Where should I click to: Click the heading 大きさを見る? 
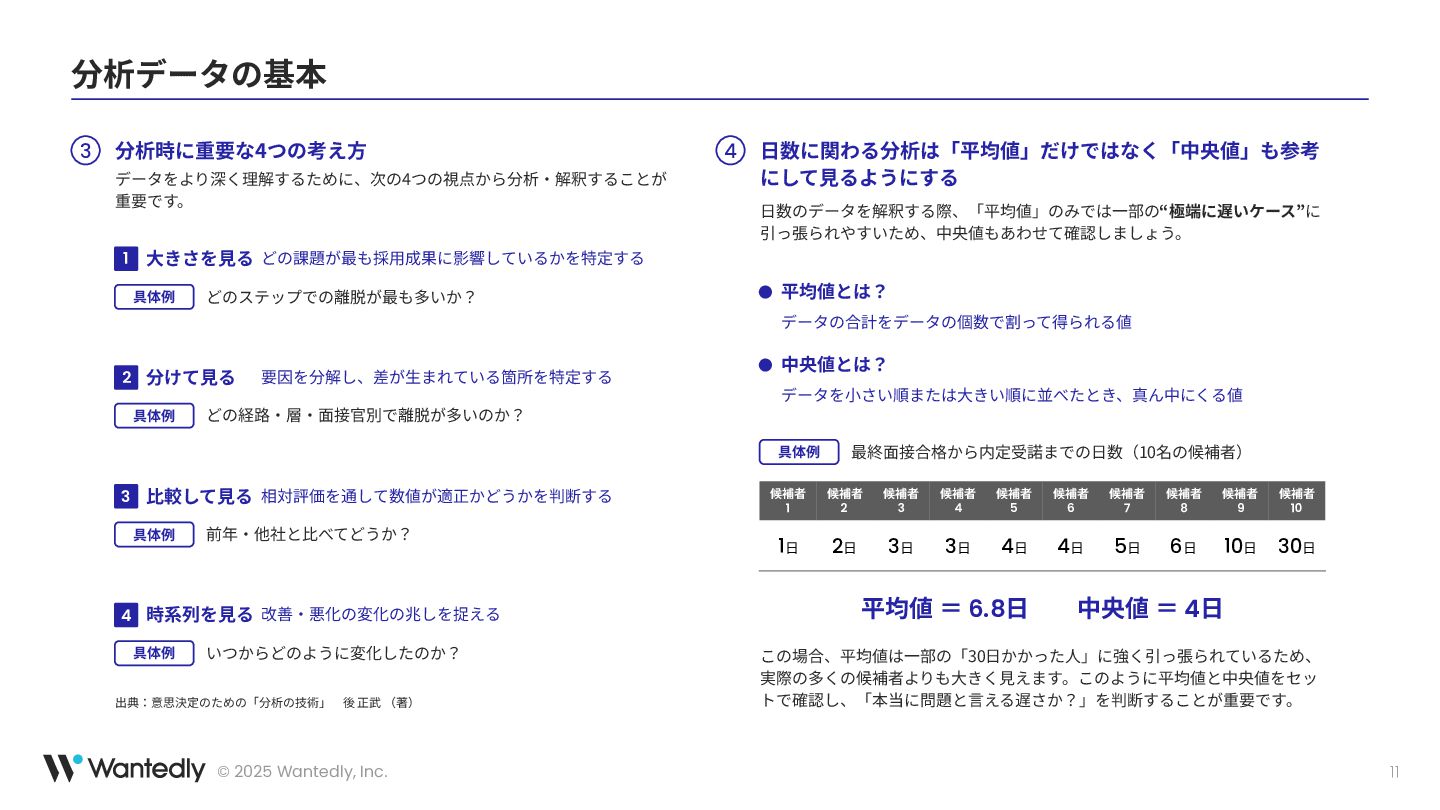click(x=200, y=259)
